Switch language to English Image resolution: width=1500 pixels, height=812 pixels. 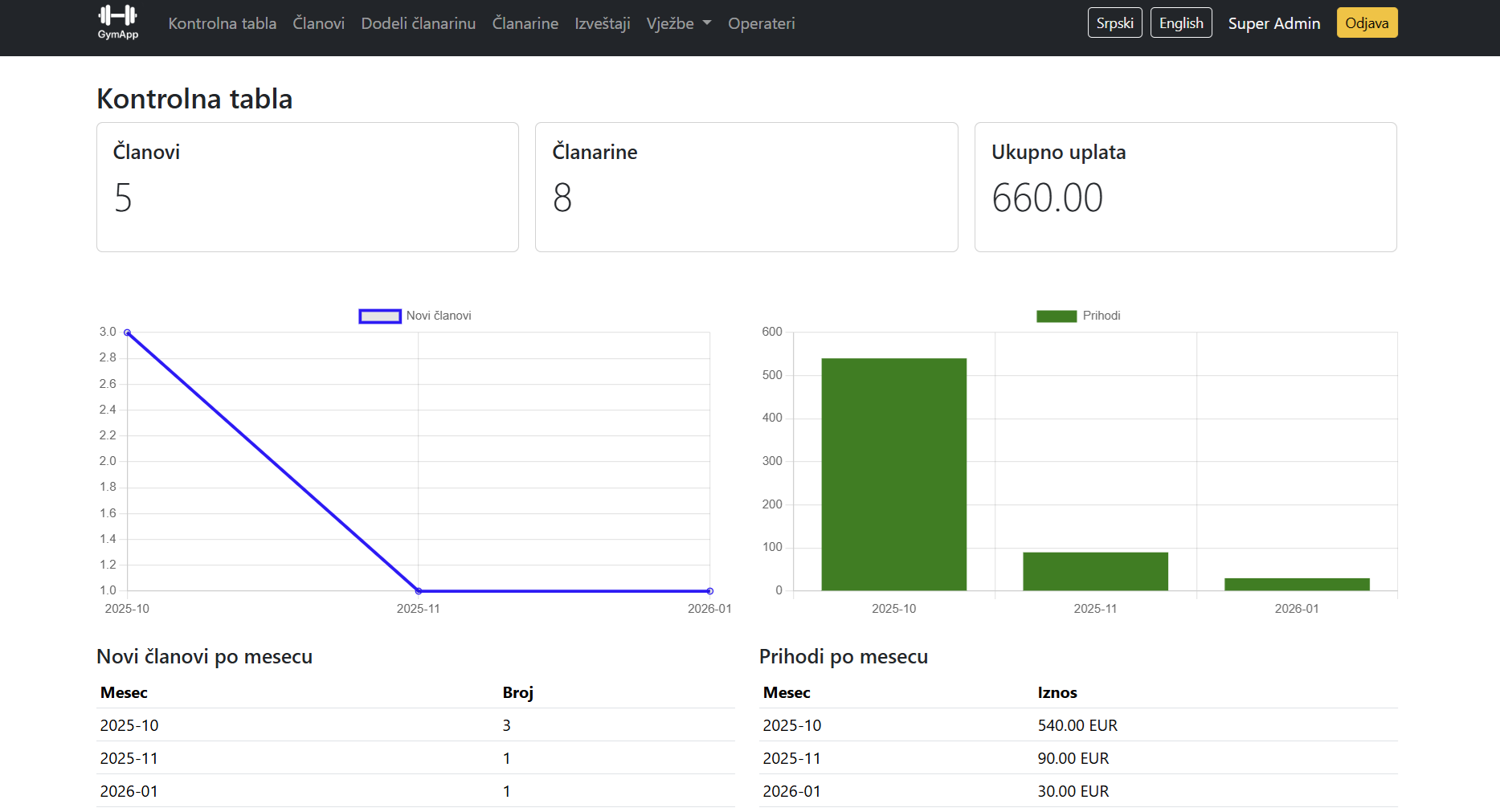point(1180,22)
